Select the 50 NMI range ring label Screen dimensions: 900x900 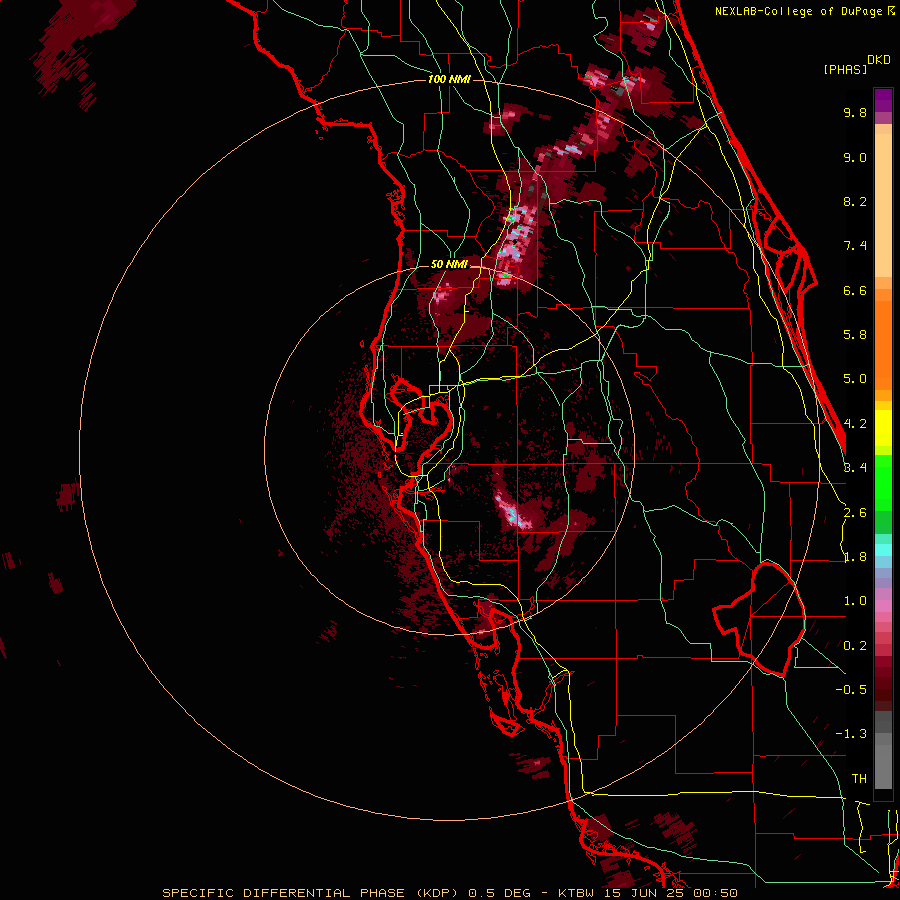449,265
